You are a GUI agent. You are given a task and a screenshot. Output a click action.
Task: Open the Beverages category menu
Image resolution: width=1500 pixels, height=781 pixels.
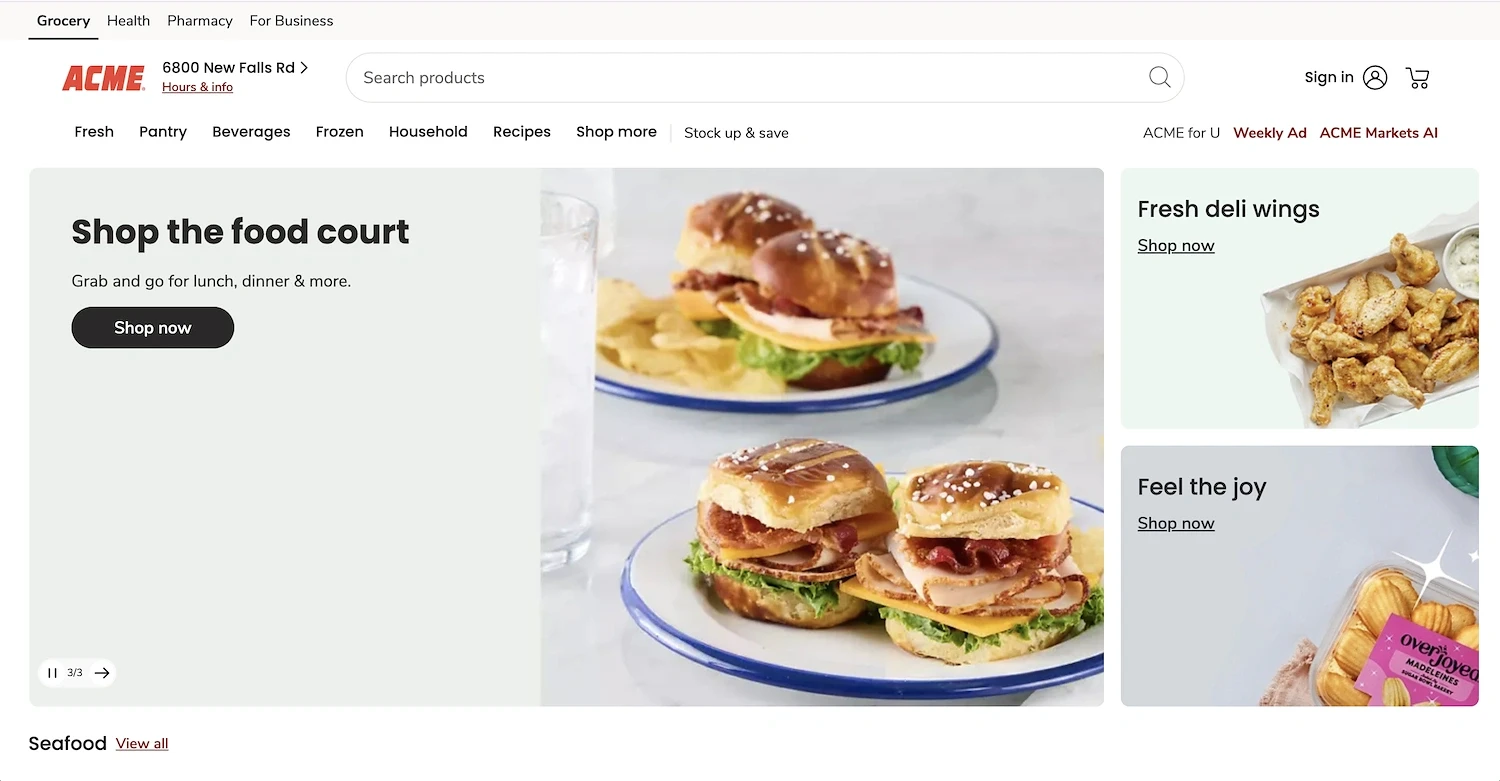coord(251,132)
